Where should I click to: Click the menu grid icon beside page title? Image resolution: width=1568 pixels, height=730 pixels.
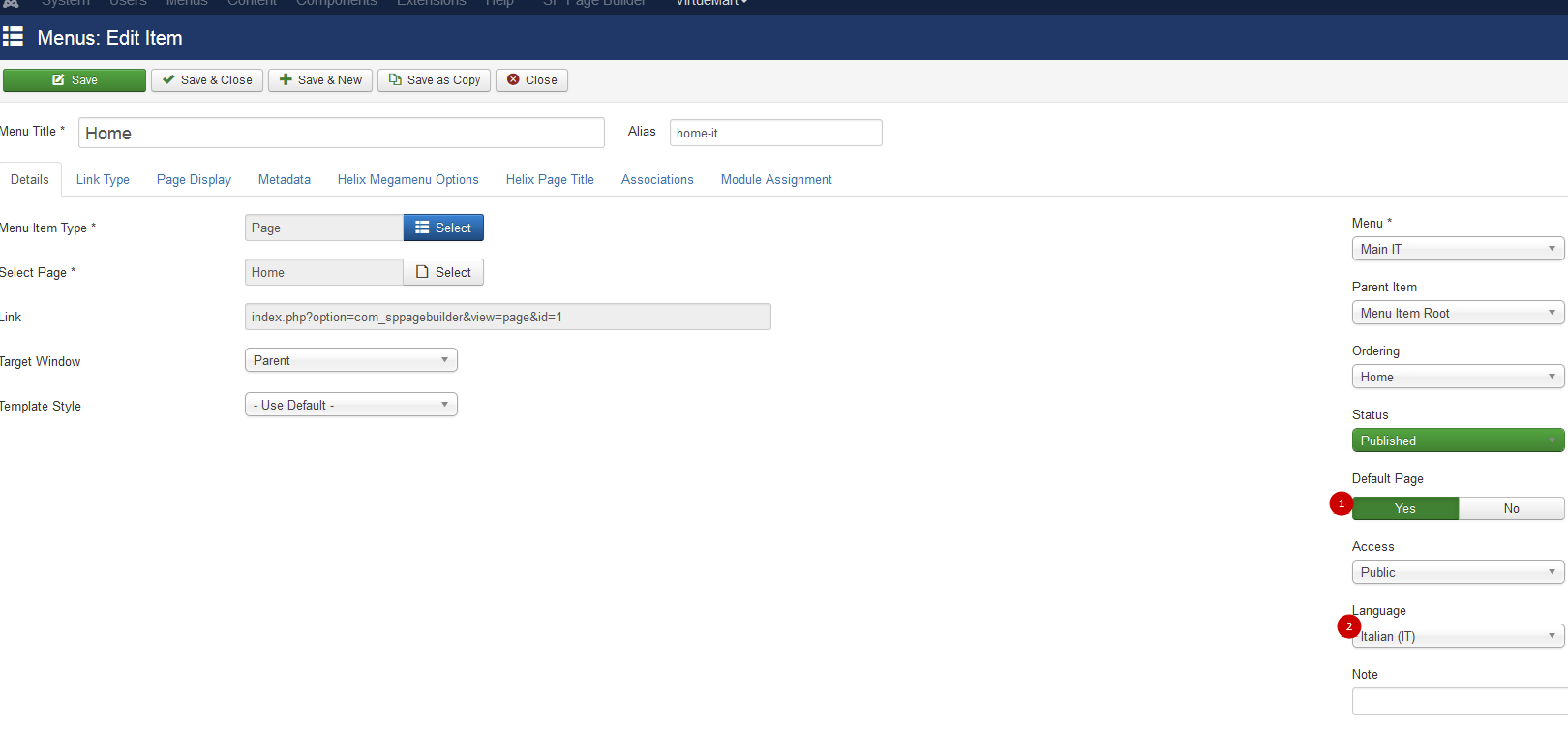point(14,38)
